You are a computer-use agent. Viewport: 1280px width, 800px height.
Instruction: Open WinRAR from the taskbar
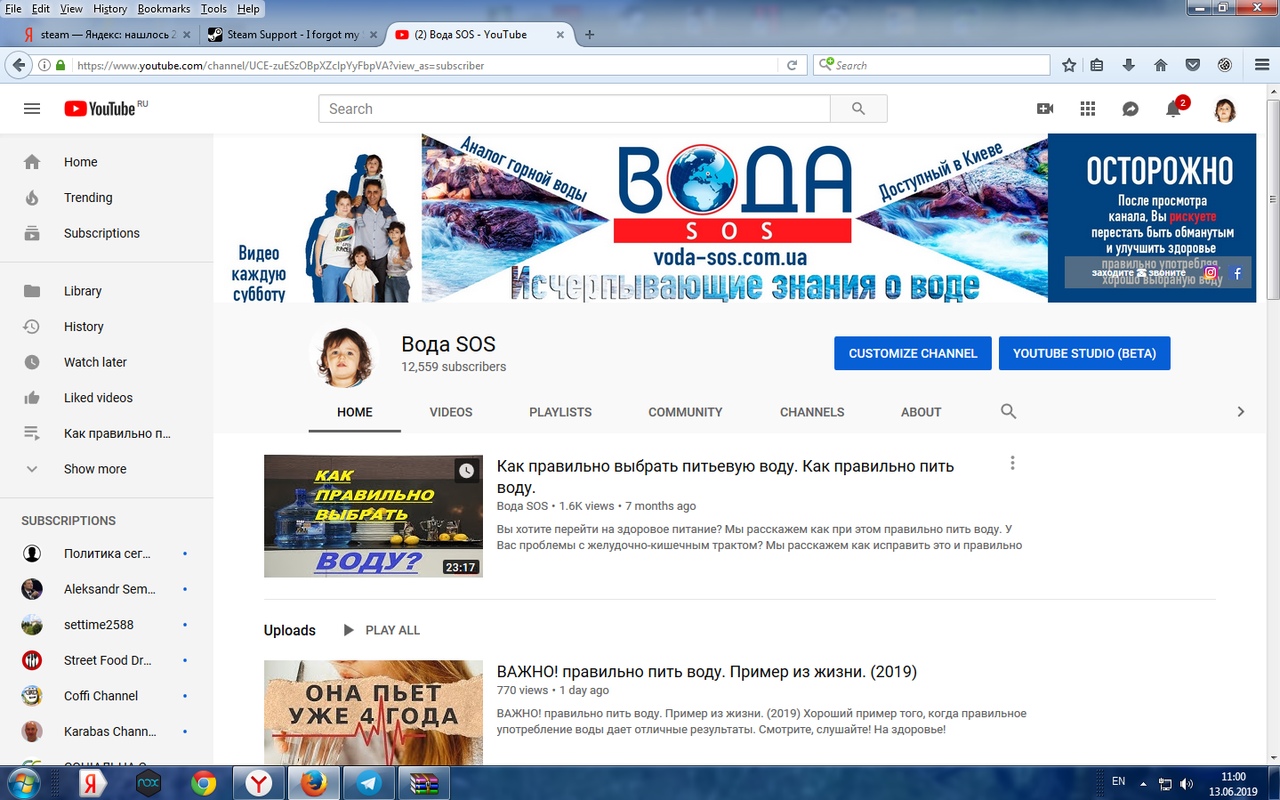coord(423,783)
